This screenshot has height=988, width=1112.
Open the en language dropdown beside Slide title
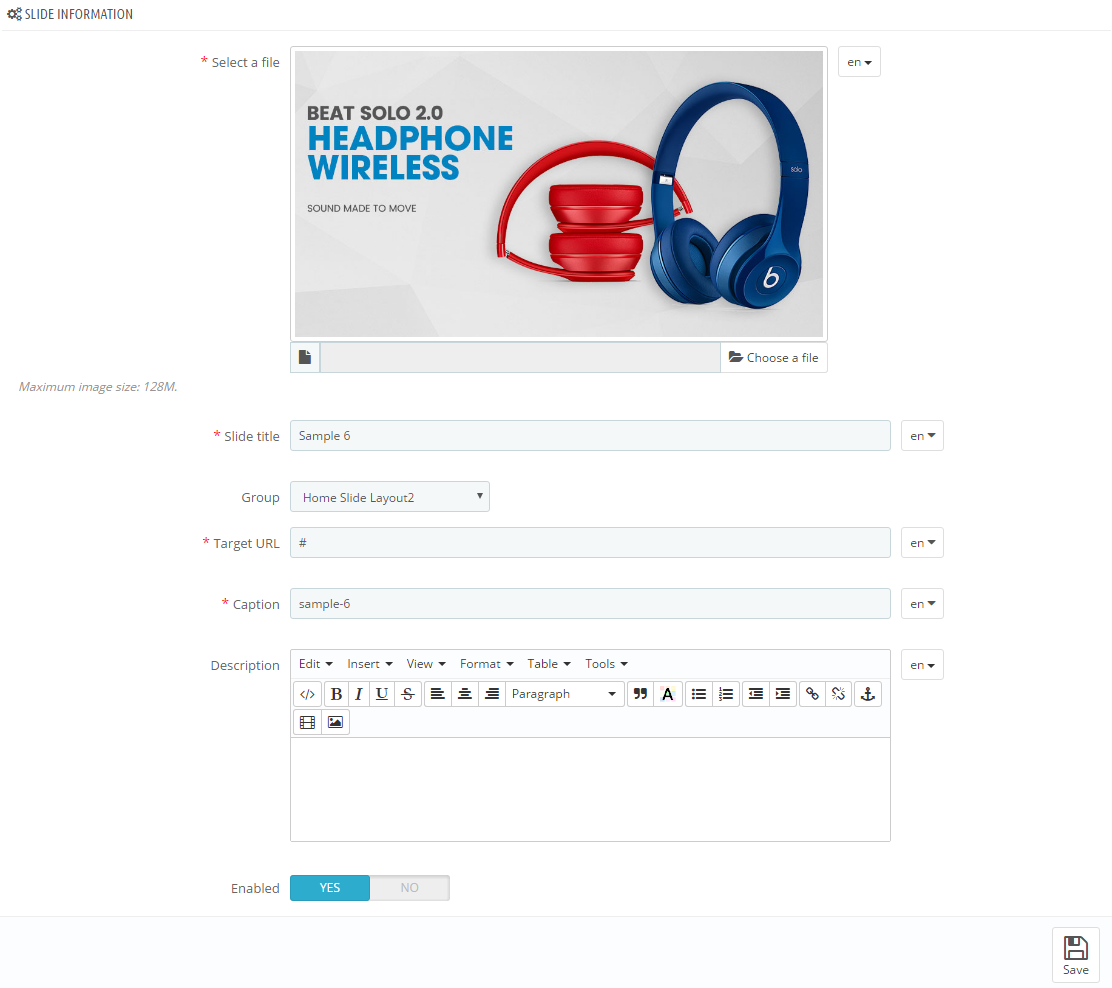[x=922, y=435]
